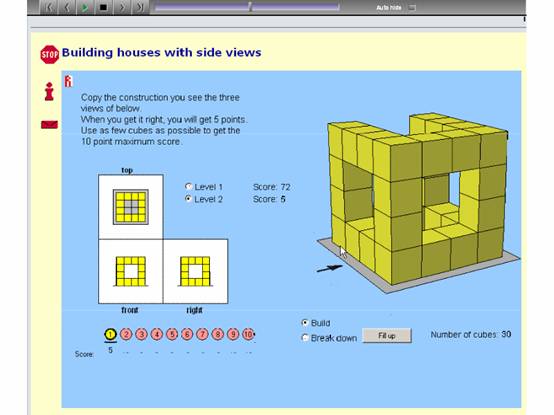554x415 pixels.
Task: Choose the Break down mode option
Action: point(305,338)
